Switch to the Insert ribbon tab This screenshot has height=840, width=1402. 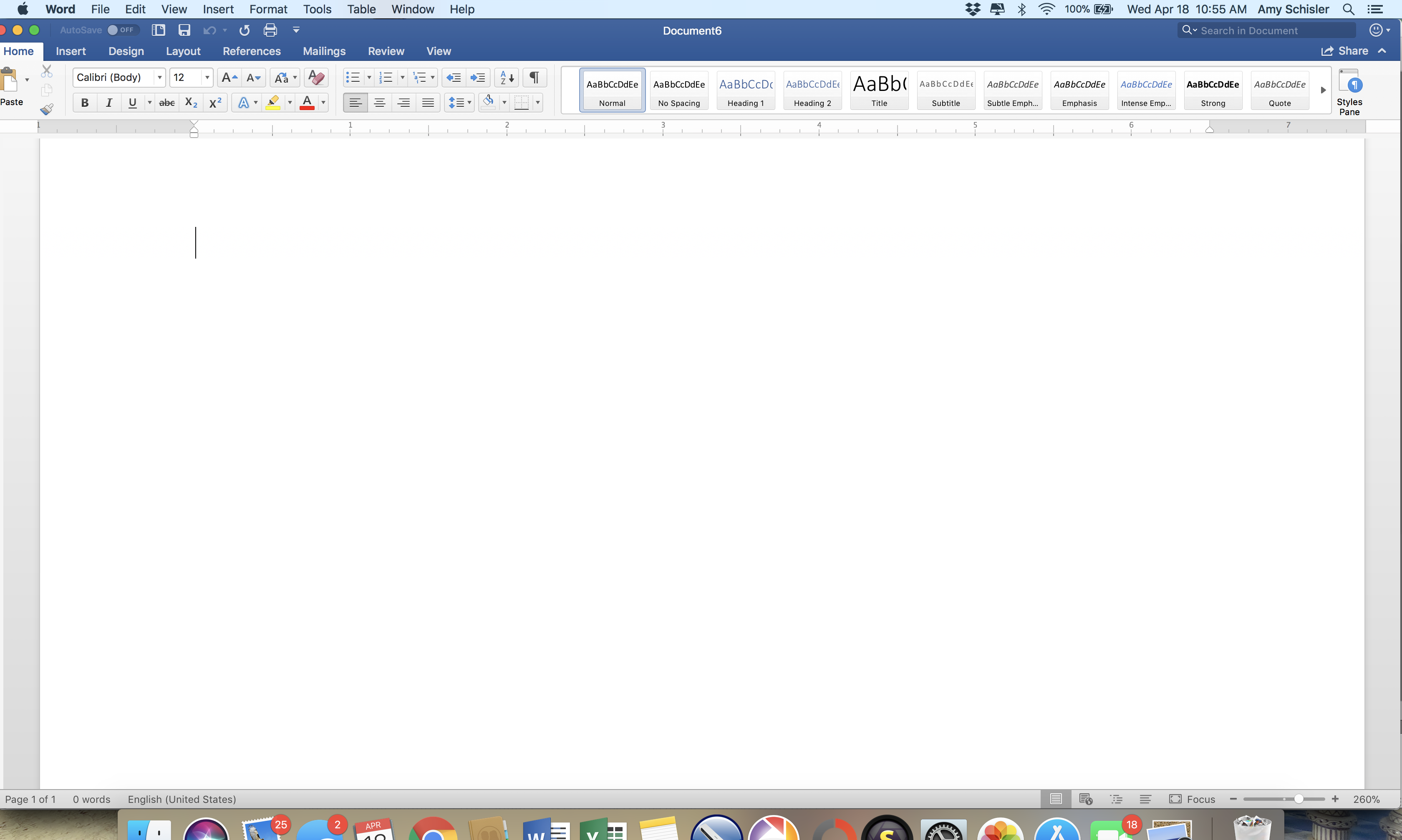click(x=71, y=51)
